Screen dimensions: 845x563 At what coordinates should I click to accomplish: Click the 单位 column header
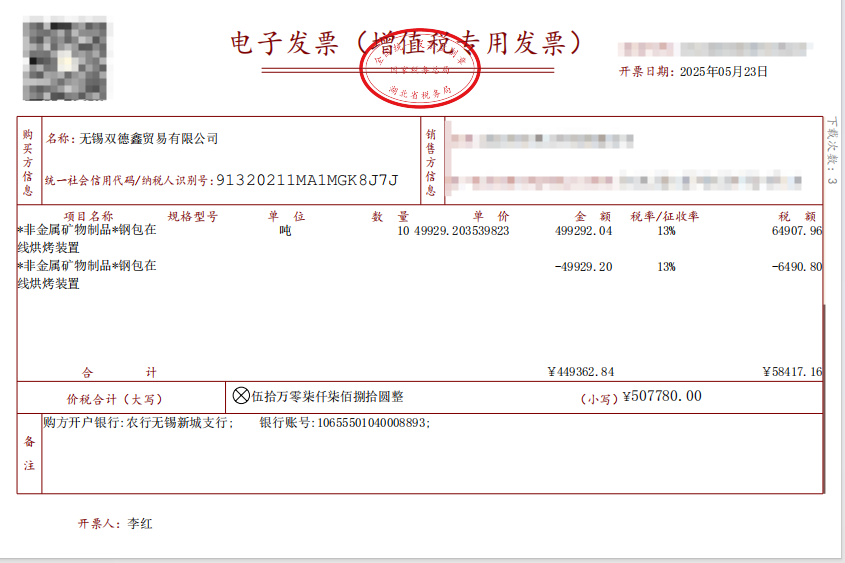click(287, 217)
